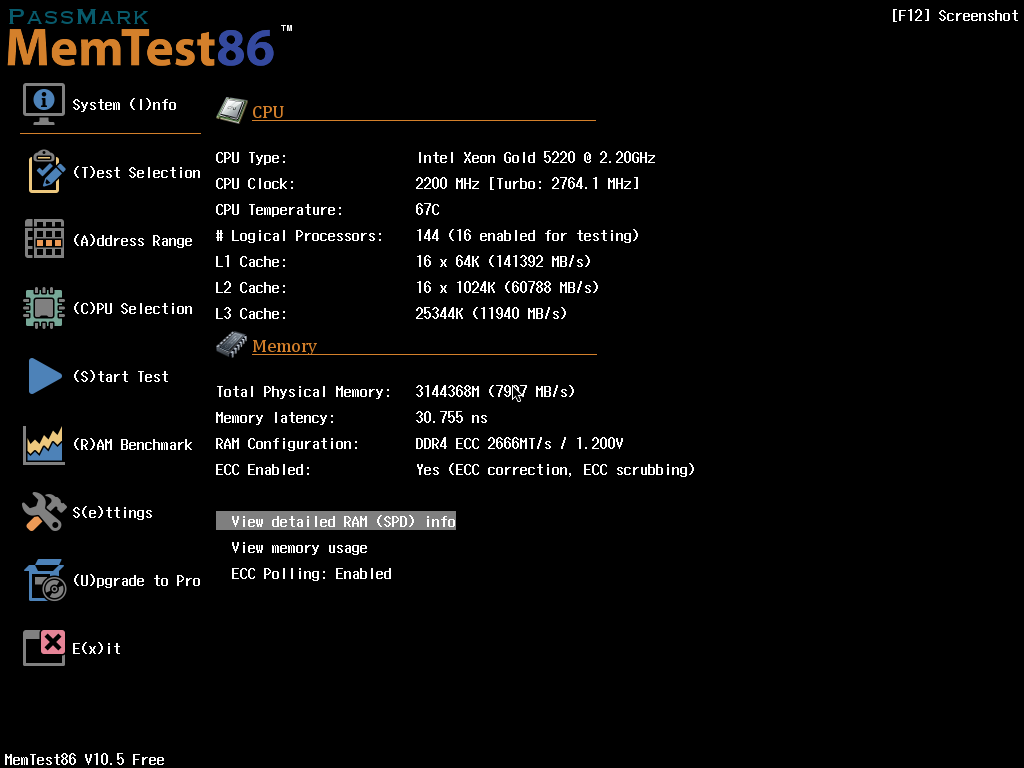Screen dimensions: 1024x768
Task: Click the RAM configuration value DDR4 ECC 2666MT/s
Action: [519, 444]
